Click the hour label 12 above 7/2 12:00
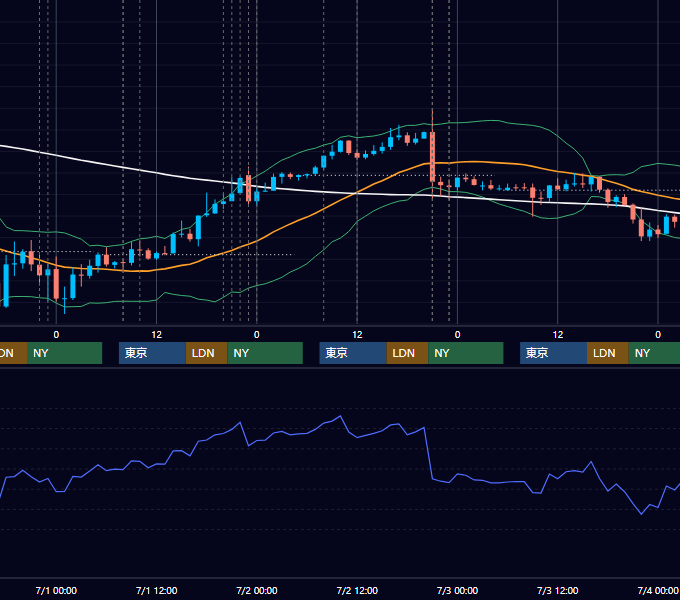680x600 pixels. (x=357, y=335)
